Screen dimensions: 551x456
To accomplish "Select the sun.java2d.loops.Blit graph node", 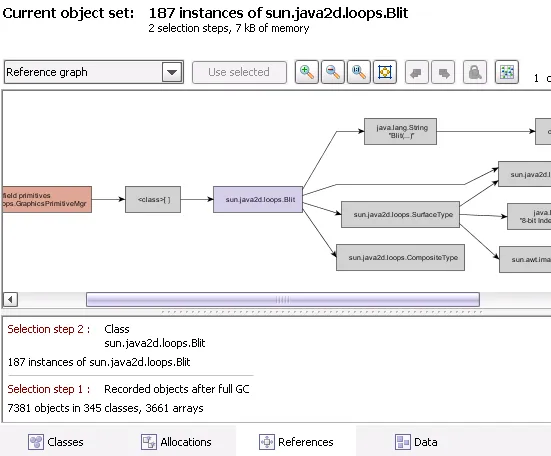I will pos(258,200).
